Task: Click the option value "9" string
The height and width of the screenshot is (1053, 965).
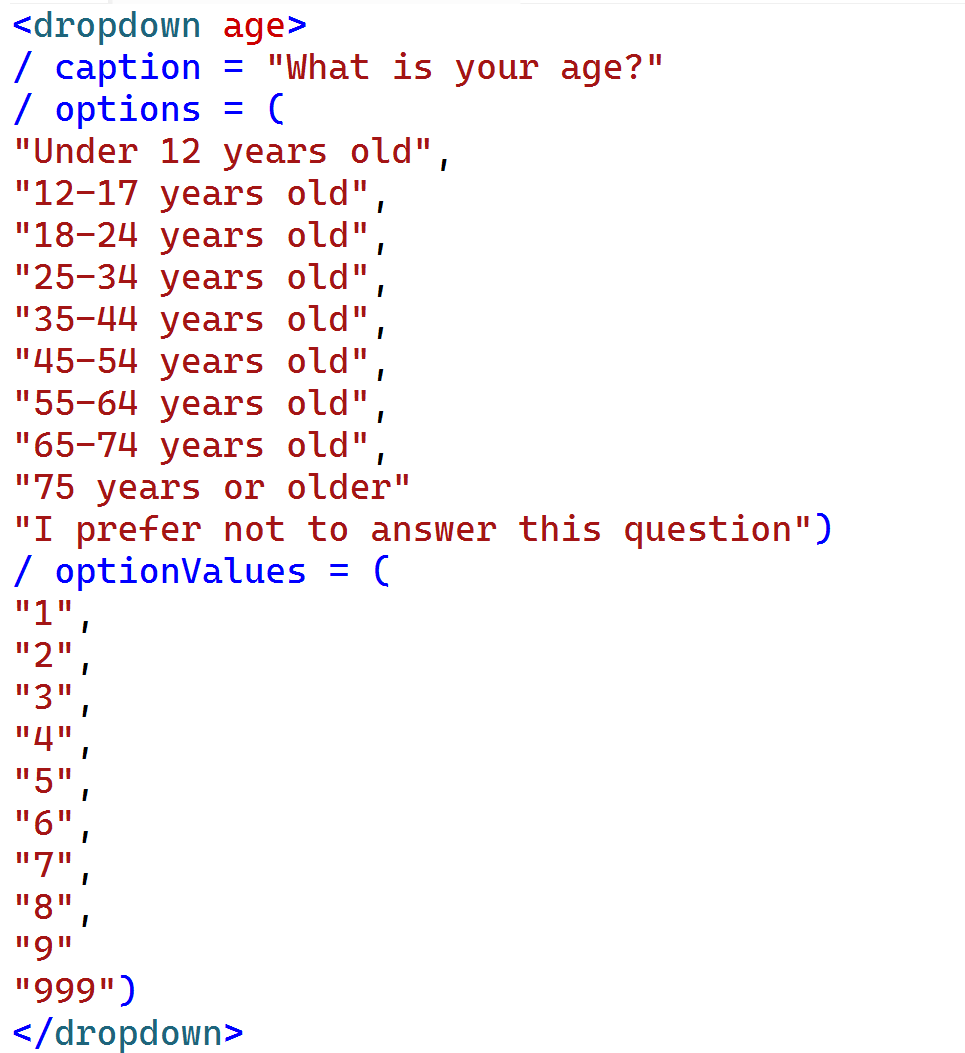Action: (x=44, y=948)
